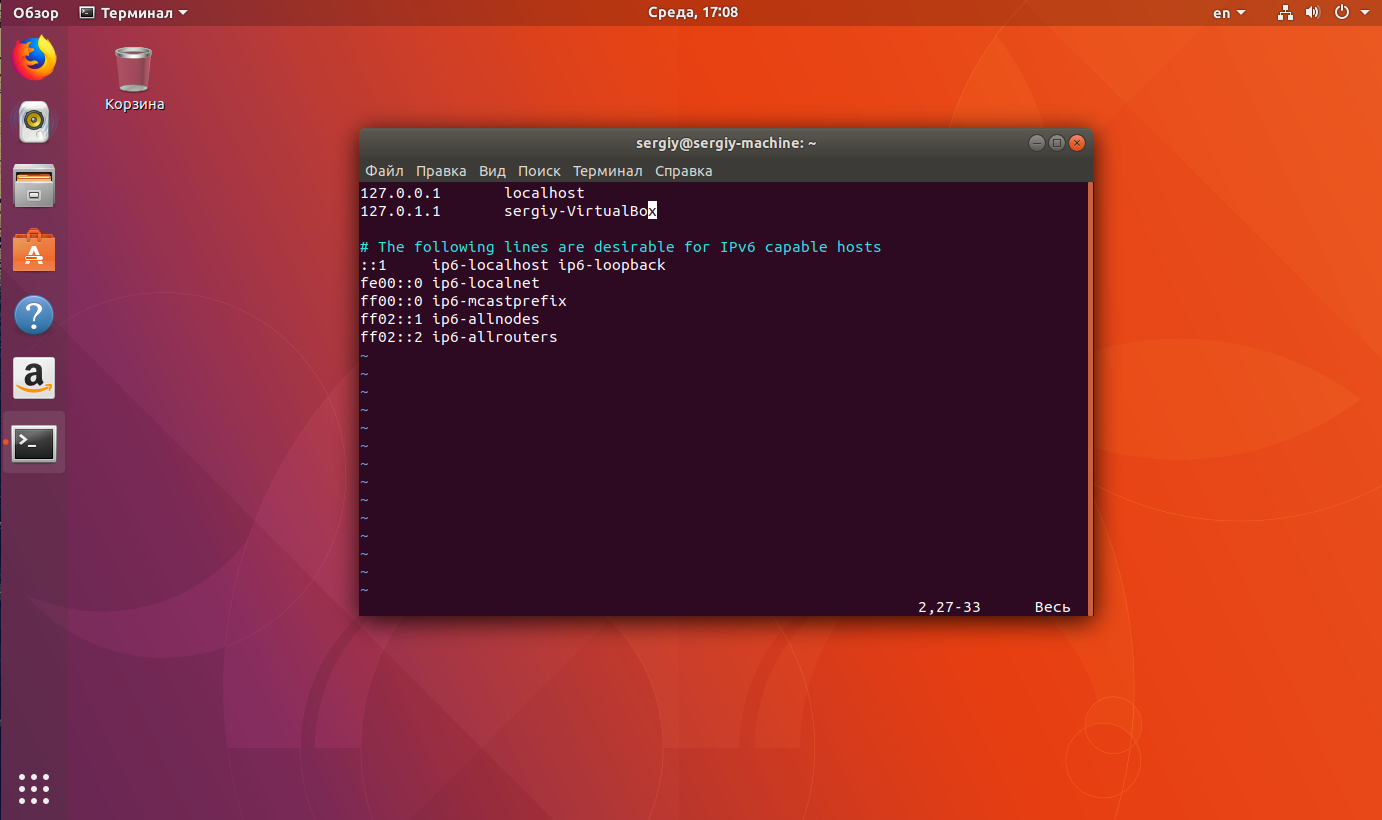Screen dimensions: 1382x820
Task: Open the Файл menu
Action: click(x=384, y=171)
